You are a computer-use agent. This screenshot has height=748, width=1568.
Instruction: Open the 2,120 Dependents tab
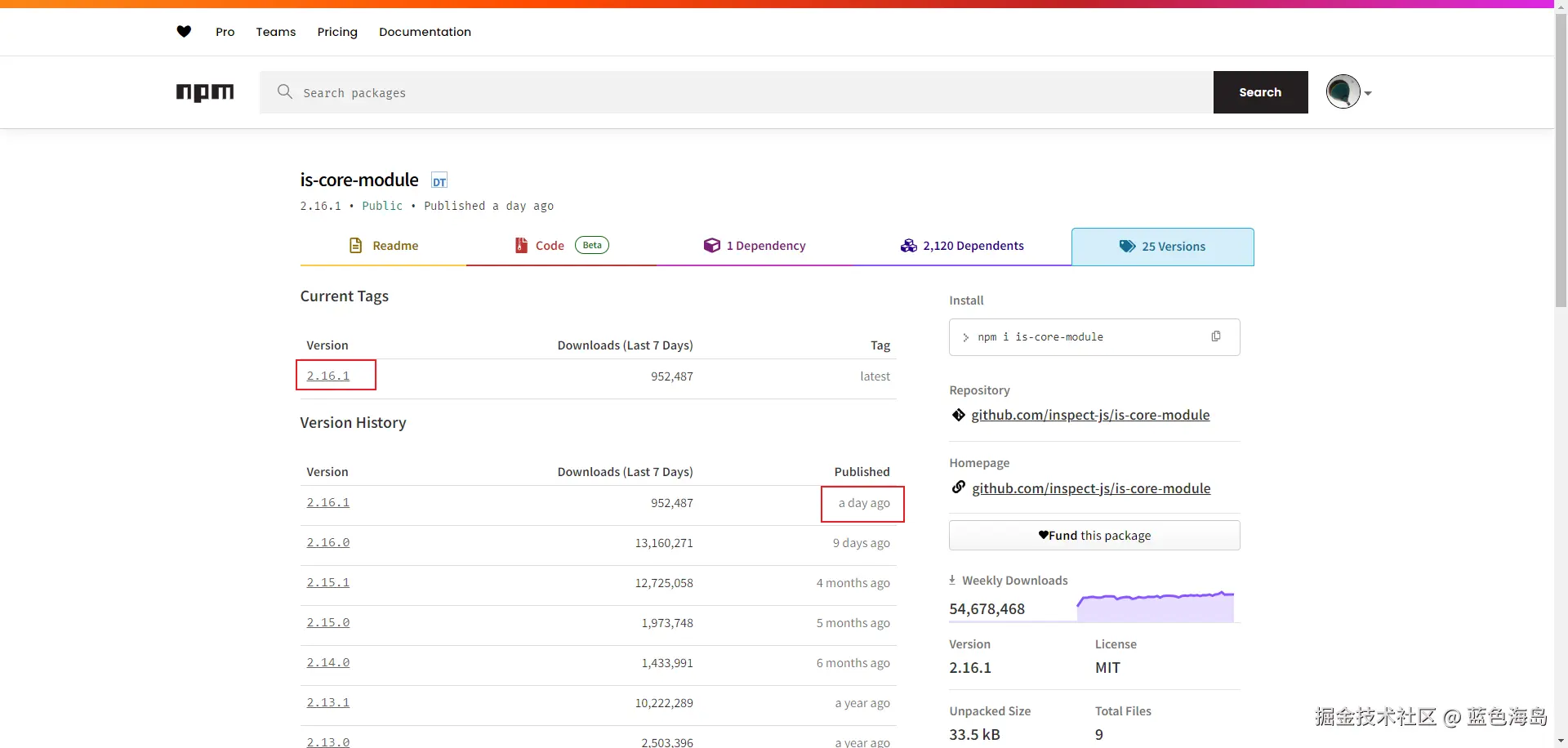[962, 246]
